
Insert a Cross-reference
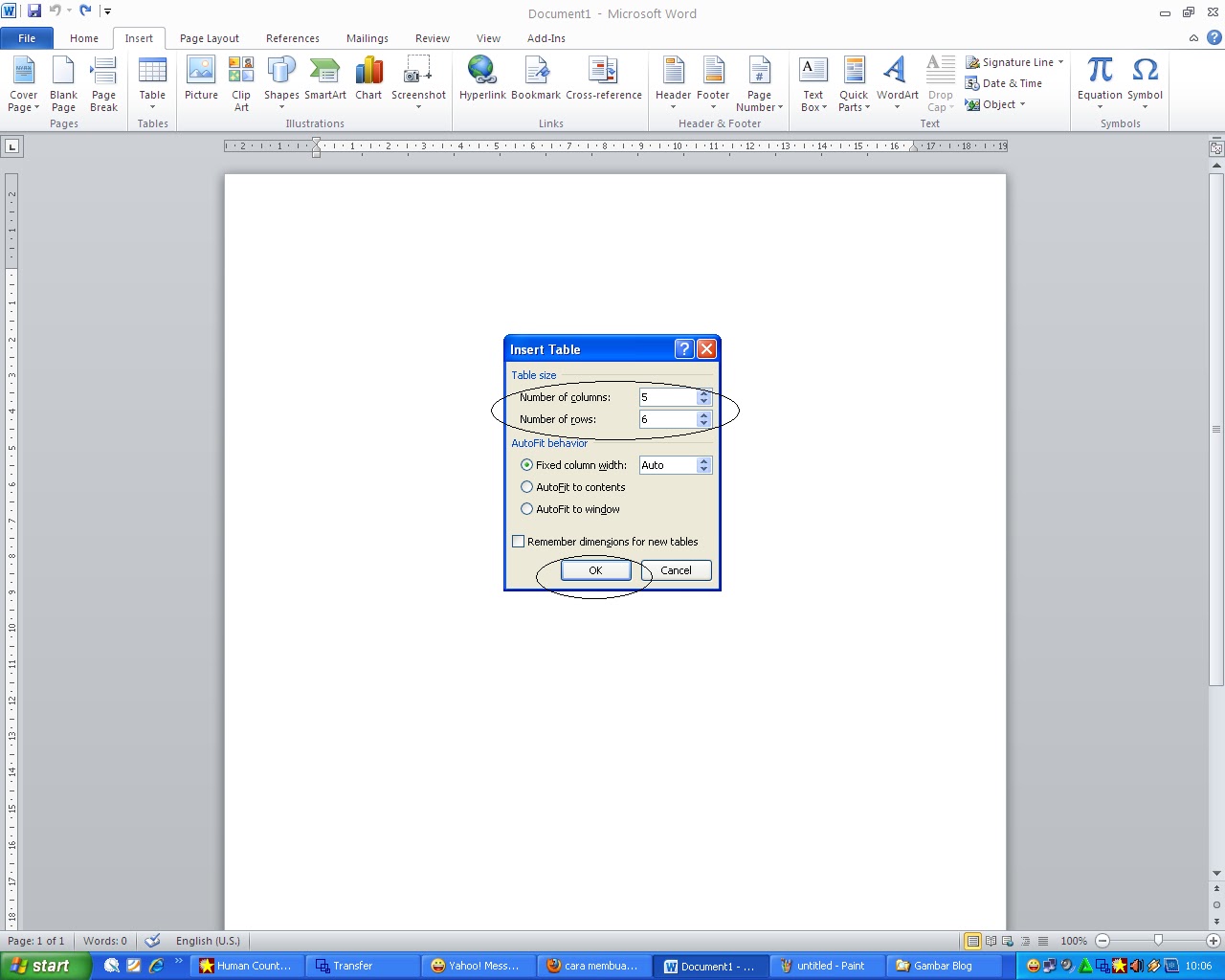tap(604, 78)
